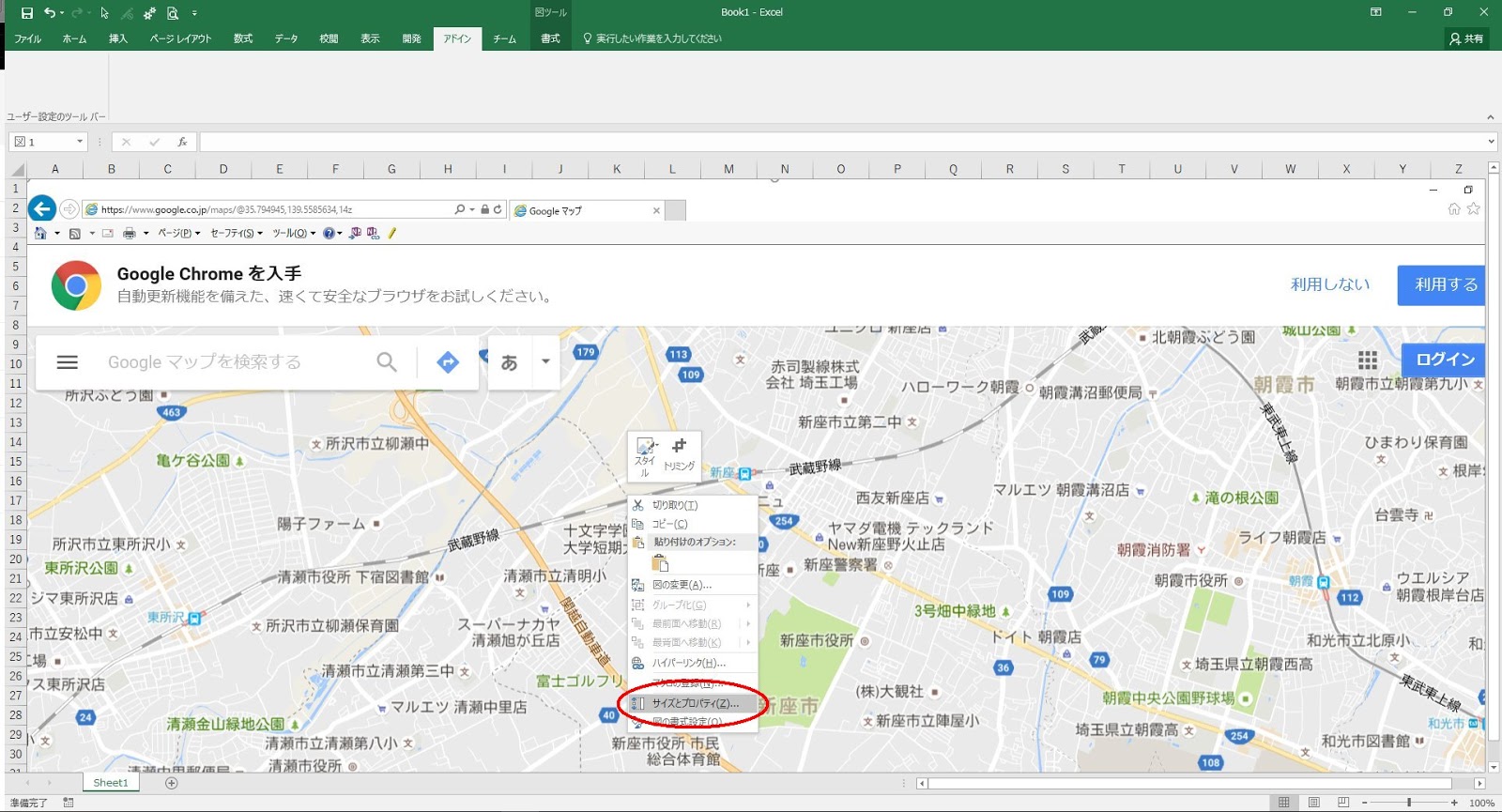This screenshot has height=812, width=1502.
Task: Add a new sheet with the plus icon
Action: (x=171, y=783)
